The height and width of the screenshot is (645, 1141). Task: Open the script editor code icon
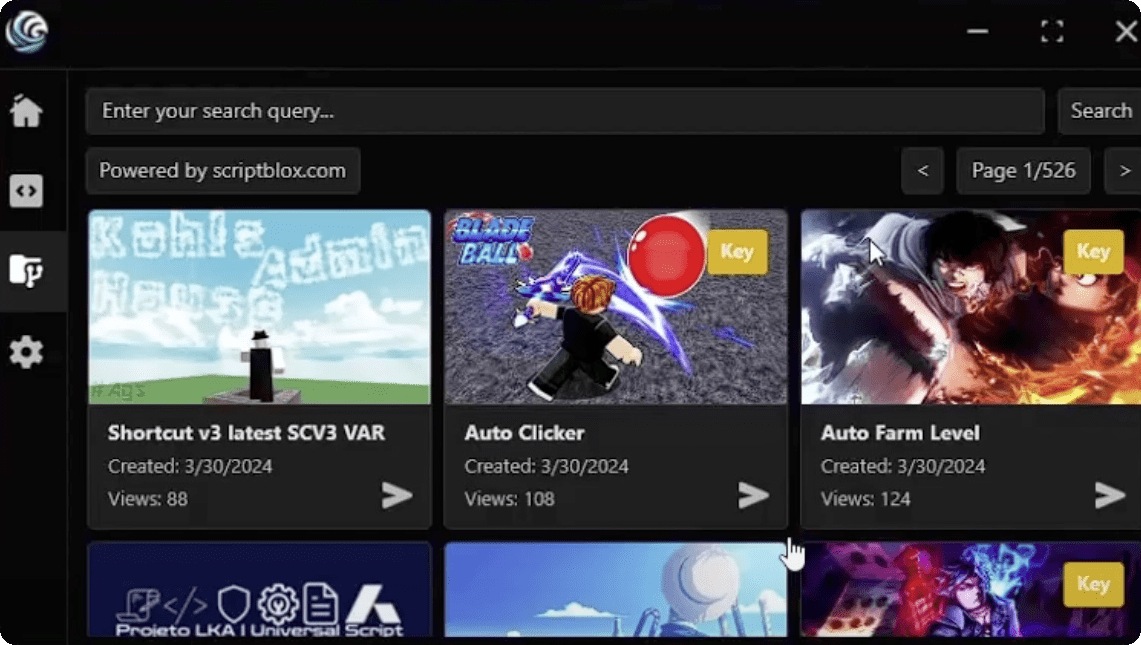coord(26,191)
